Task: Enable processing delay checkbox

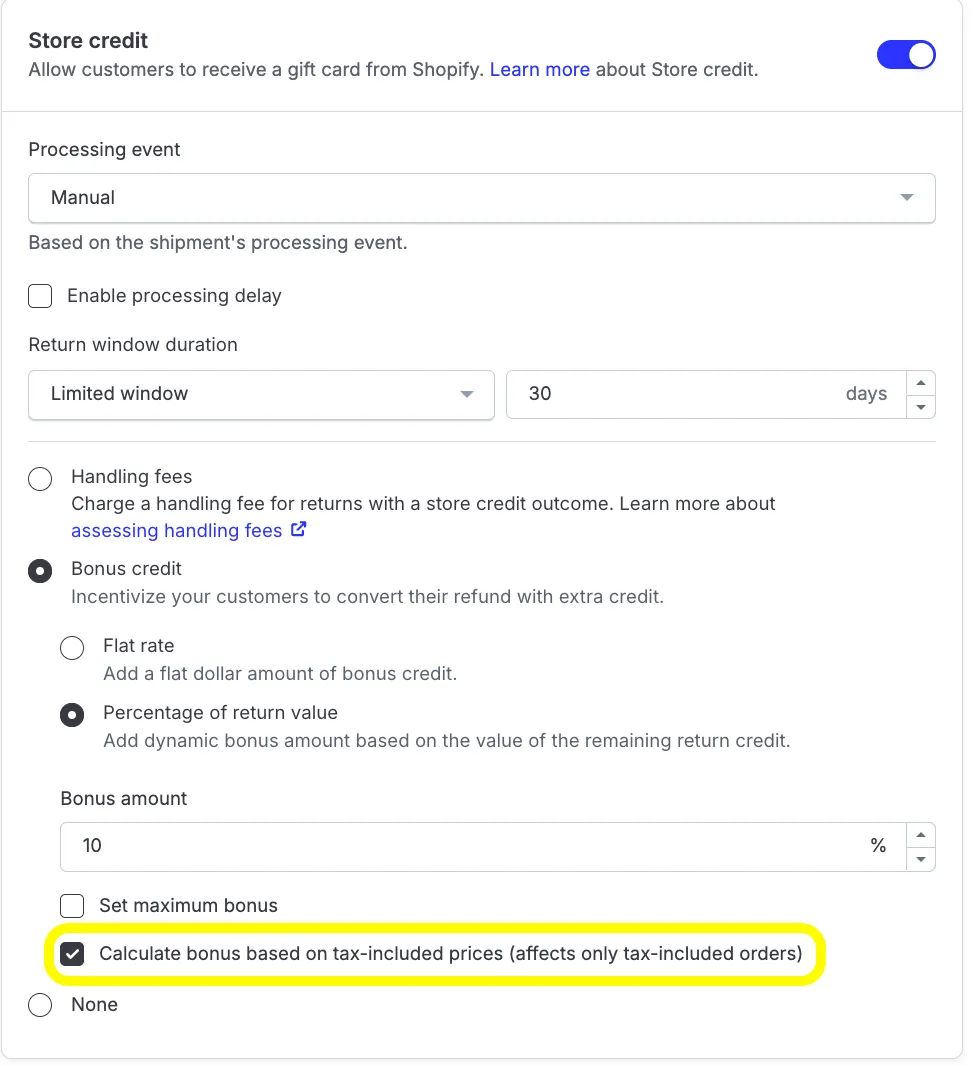Action: [40, 296]
